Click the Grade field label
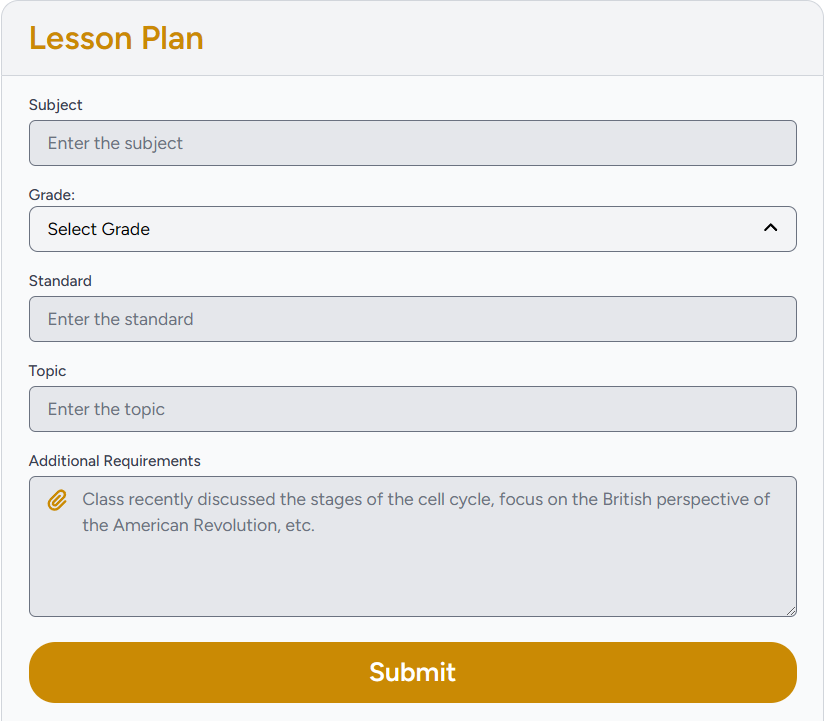Screen dimensions: 824x721 (52, 195)
